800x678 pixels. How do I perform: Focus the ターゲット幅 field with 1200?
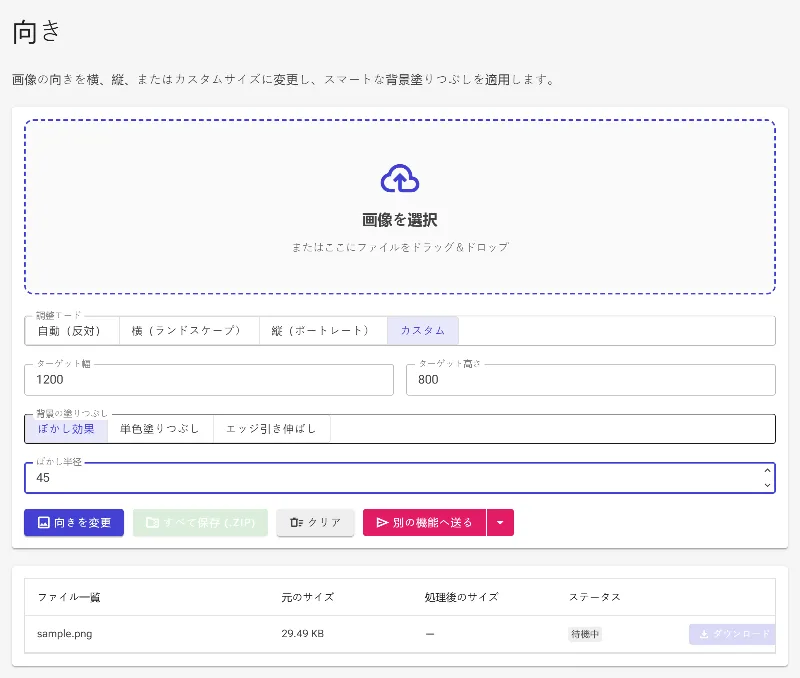209,380
